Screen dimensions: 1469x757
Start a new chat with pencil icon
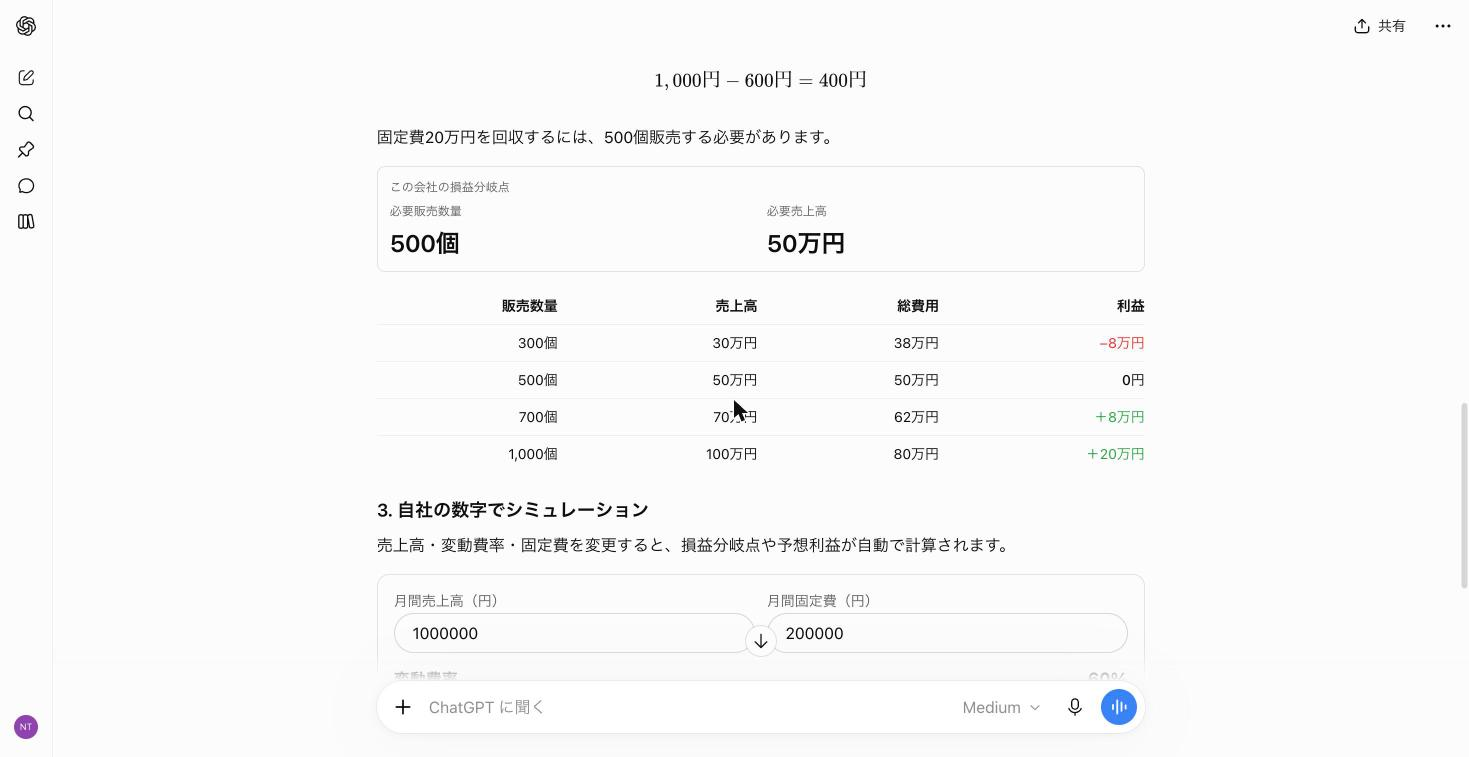(26, 78)
